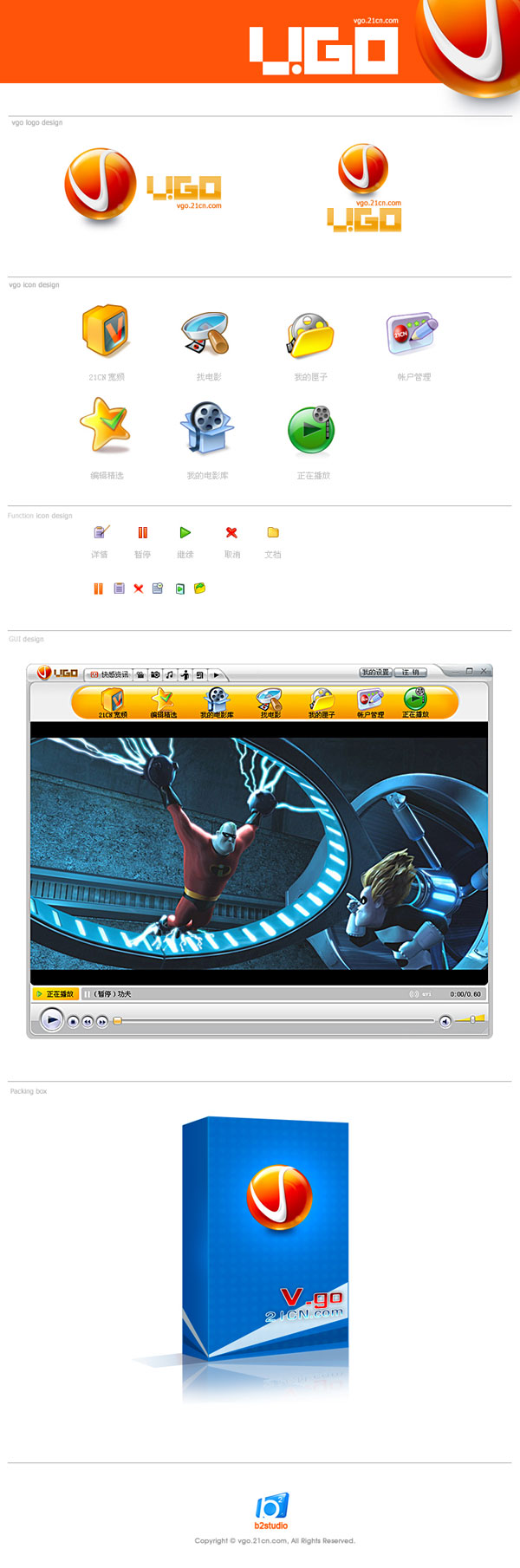
Task: Click the 'vgo icon design' section heading
Action: point(34,284)
